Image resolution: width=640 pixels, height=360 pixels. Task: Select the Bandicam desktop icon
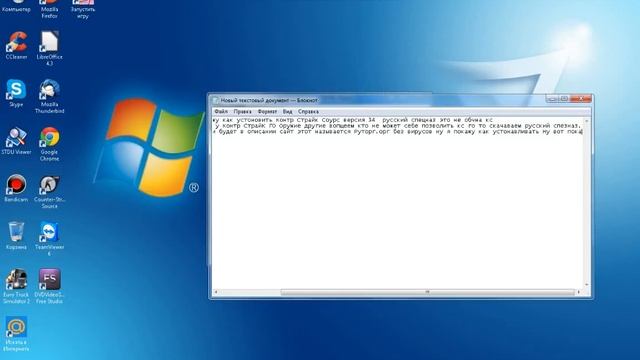tap(16, 188)
